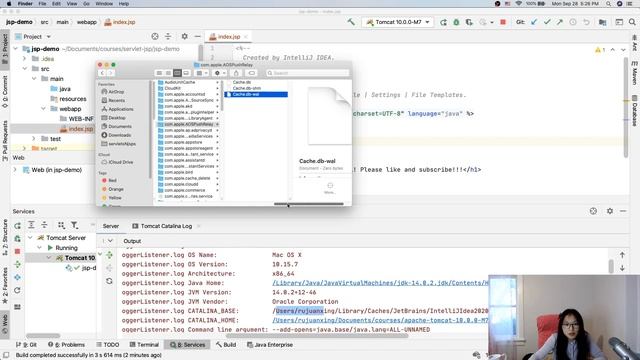Open the CATALINA_HOME path link

click(380, 320)
